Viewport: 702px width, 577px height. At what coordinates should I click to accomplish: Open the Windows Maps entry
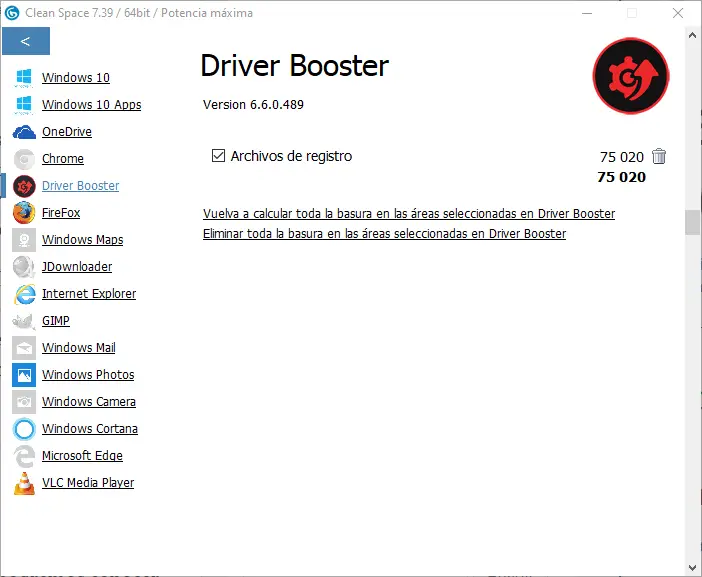coord(82,240)
